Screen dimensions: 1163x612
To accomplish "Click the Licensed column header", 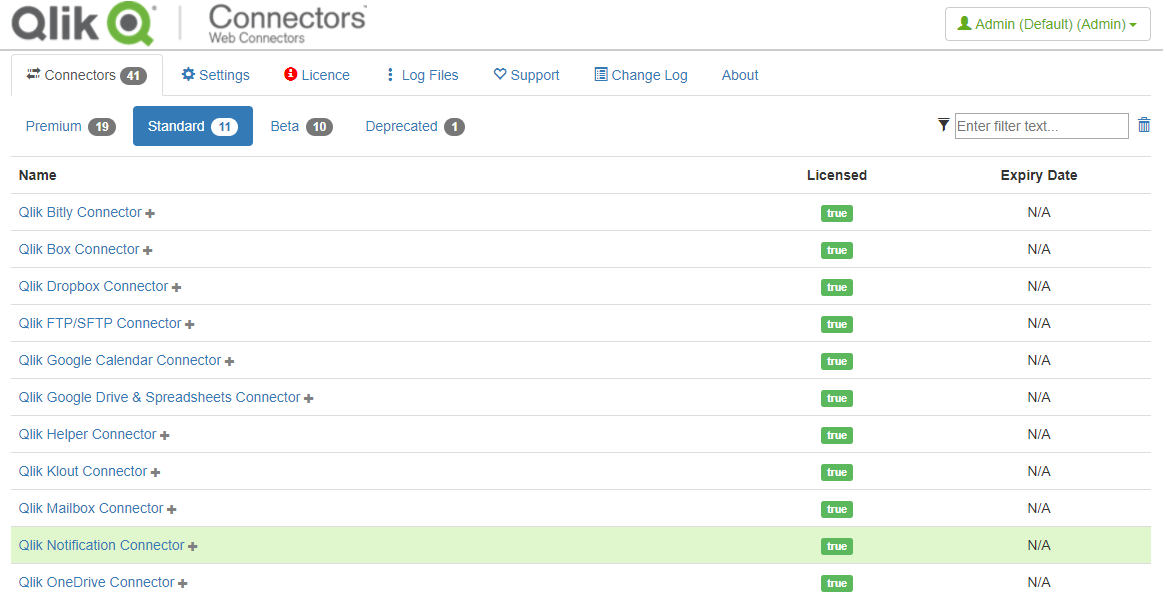I will (837, 175).
